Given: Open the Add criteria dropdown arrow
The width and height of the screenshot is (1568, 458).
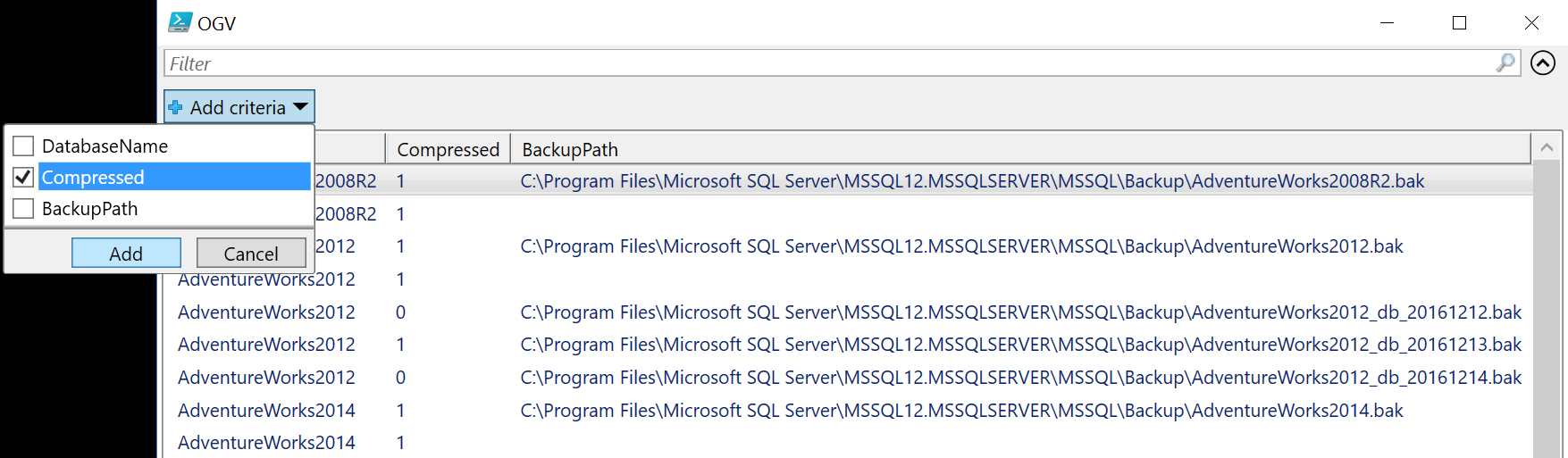Looking at the screenshot, I should point(301,107).
